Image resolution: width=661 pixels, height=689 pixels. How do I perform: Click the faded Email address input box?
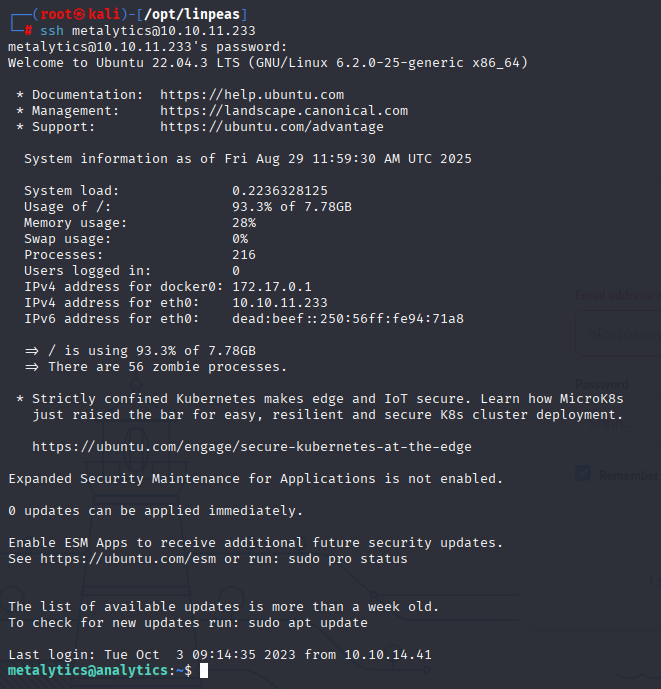618,334
